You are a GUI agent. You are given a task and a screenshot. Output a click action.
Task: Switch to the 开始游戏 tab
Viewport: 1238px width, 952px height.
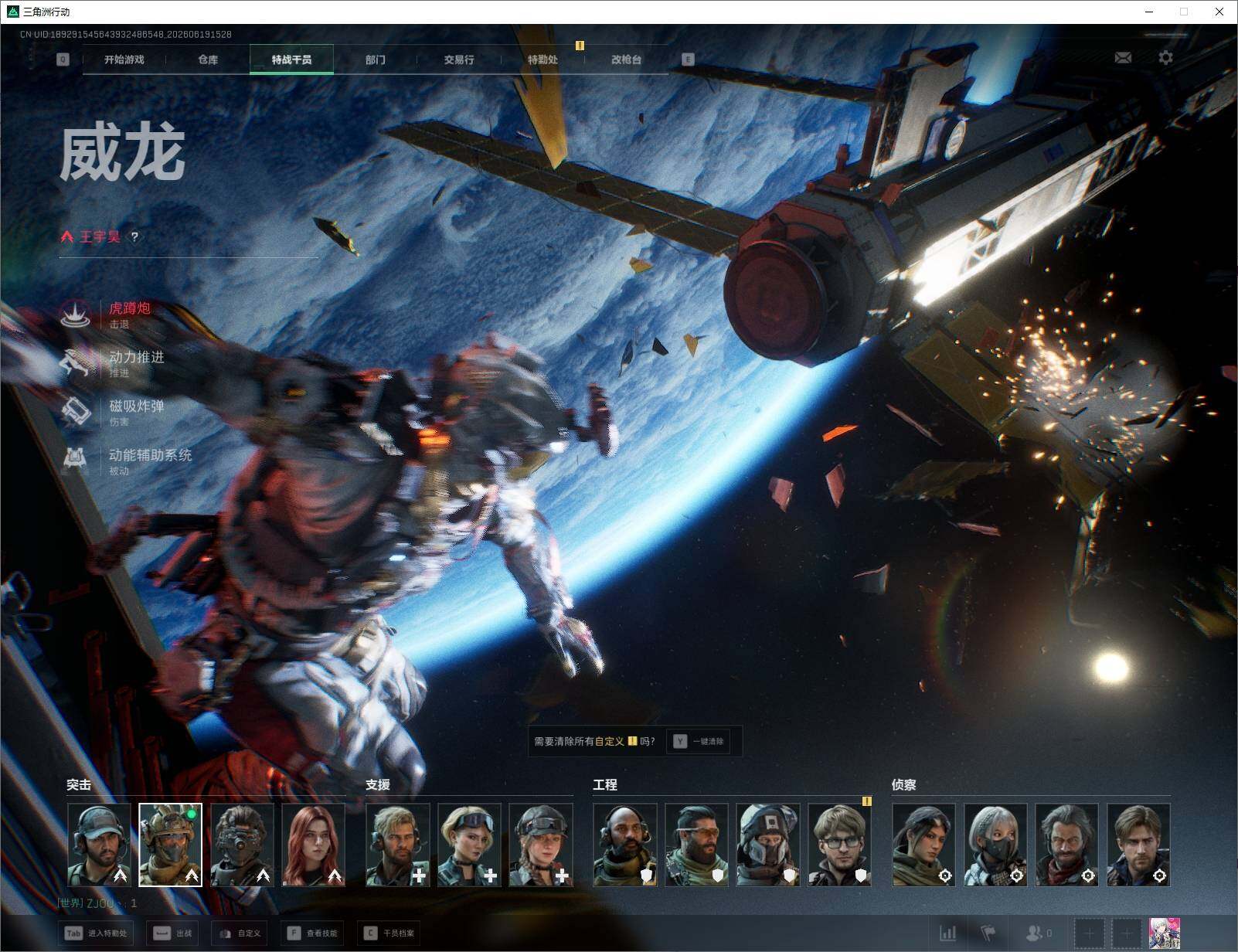(x=124, y=59)
